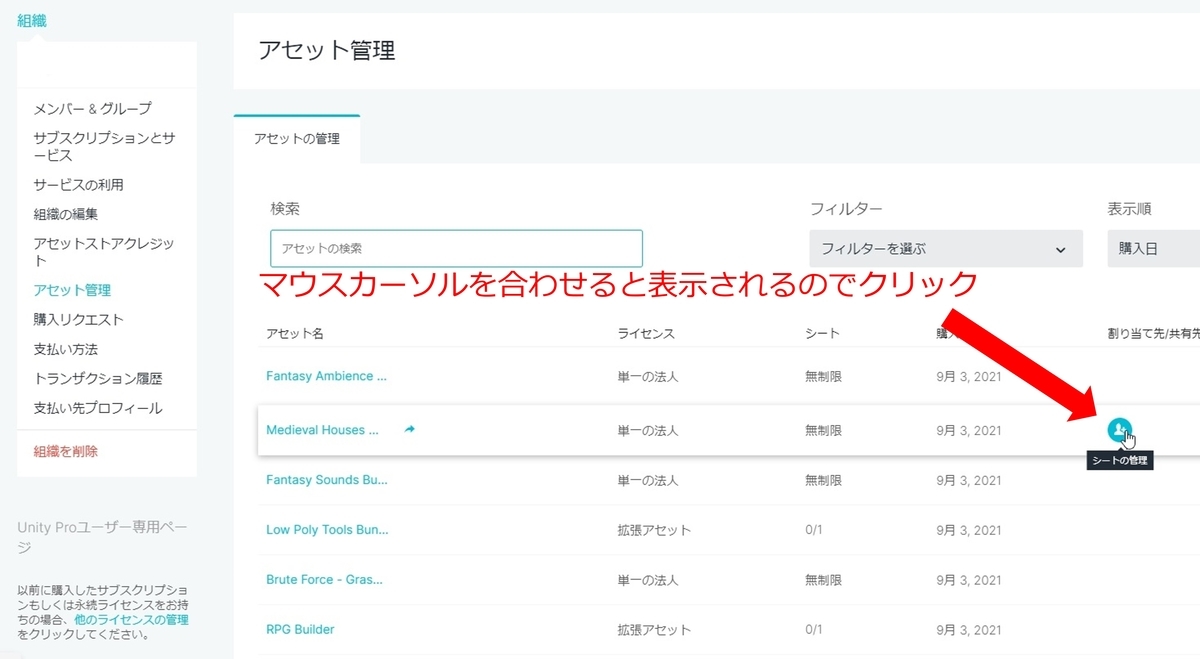Click the ライセンス column header
Viewport: 1200px width, 659px height.
point(646,333)
